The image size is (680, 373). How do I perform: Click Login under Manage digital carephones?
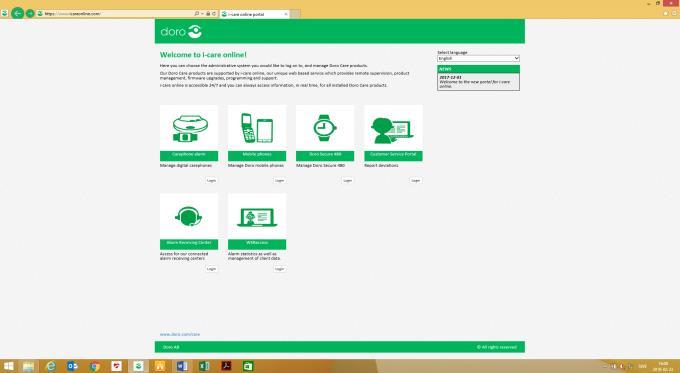point(211,180)
